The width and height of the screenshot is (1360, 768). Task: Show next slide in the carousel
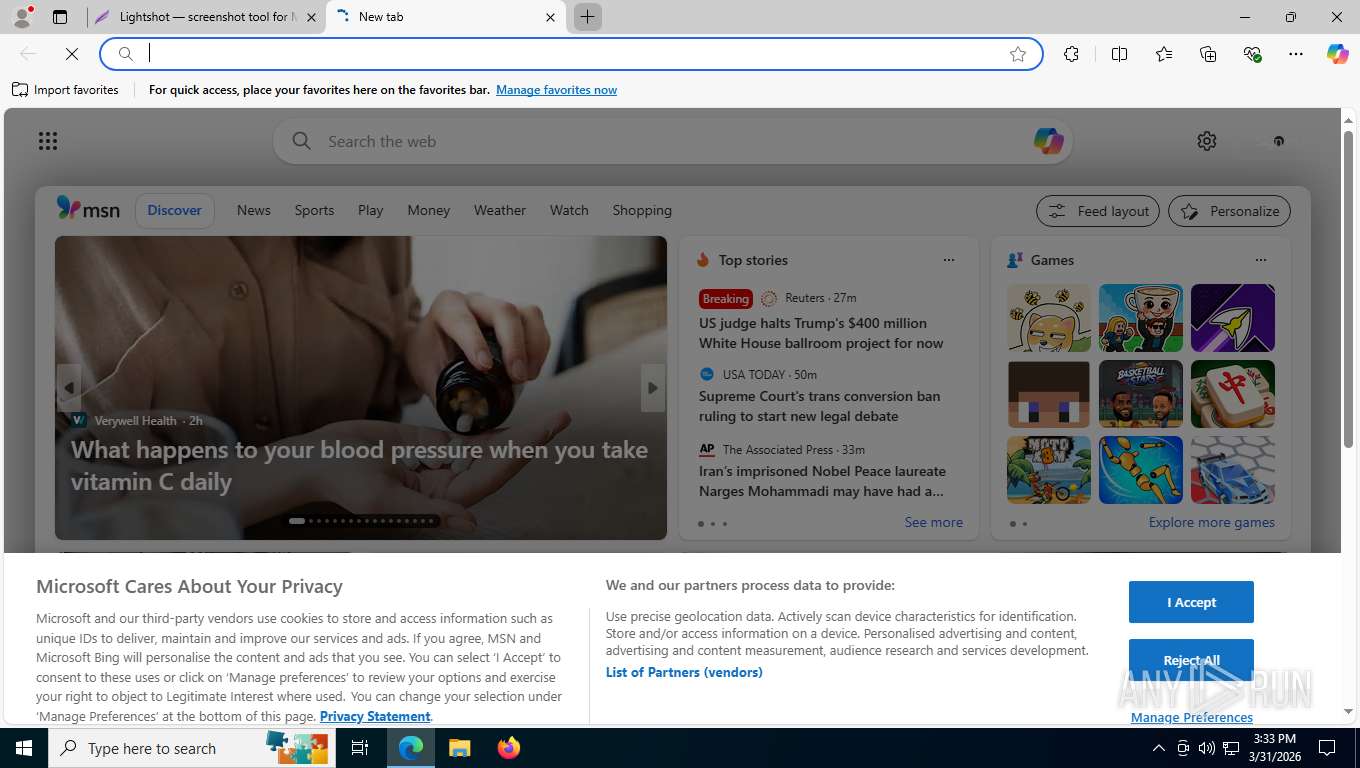pyautogui.click(x=653, y=388)
